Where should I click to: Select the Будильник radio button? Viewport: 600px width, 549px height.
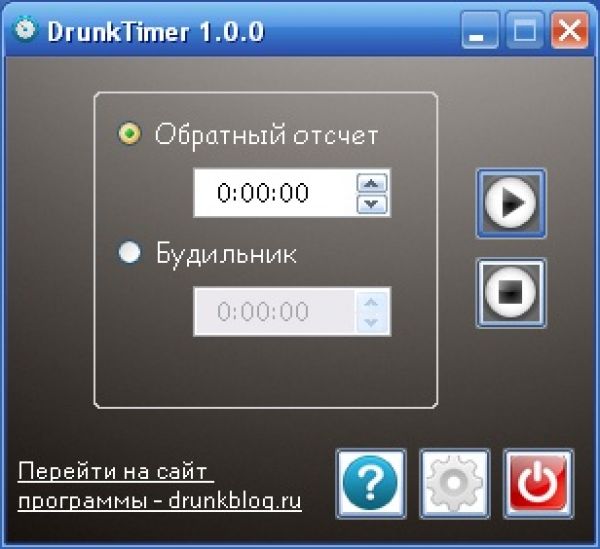[x=129, y=253]
